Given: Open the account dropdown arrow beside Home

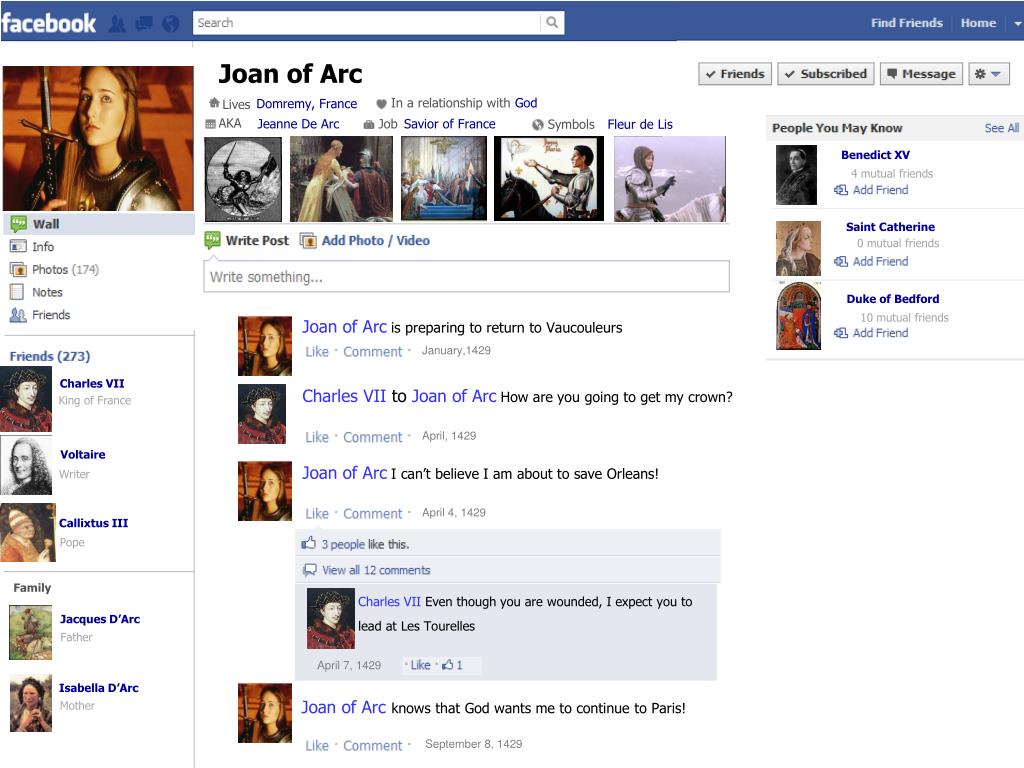Looking at the screenshot, I should tap(1017, 24).
